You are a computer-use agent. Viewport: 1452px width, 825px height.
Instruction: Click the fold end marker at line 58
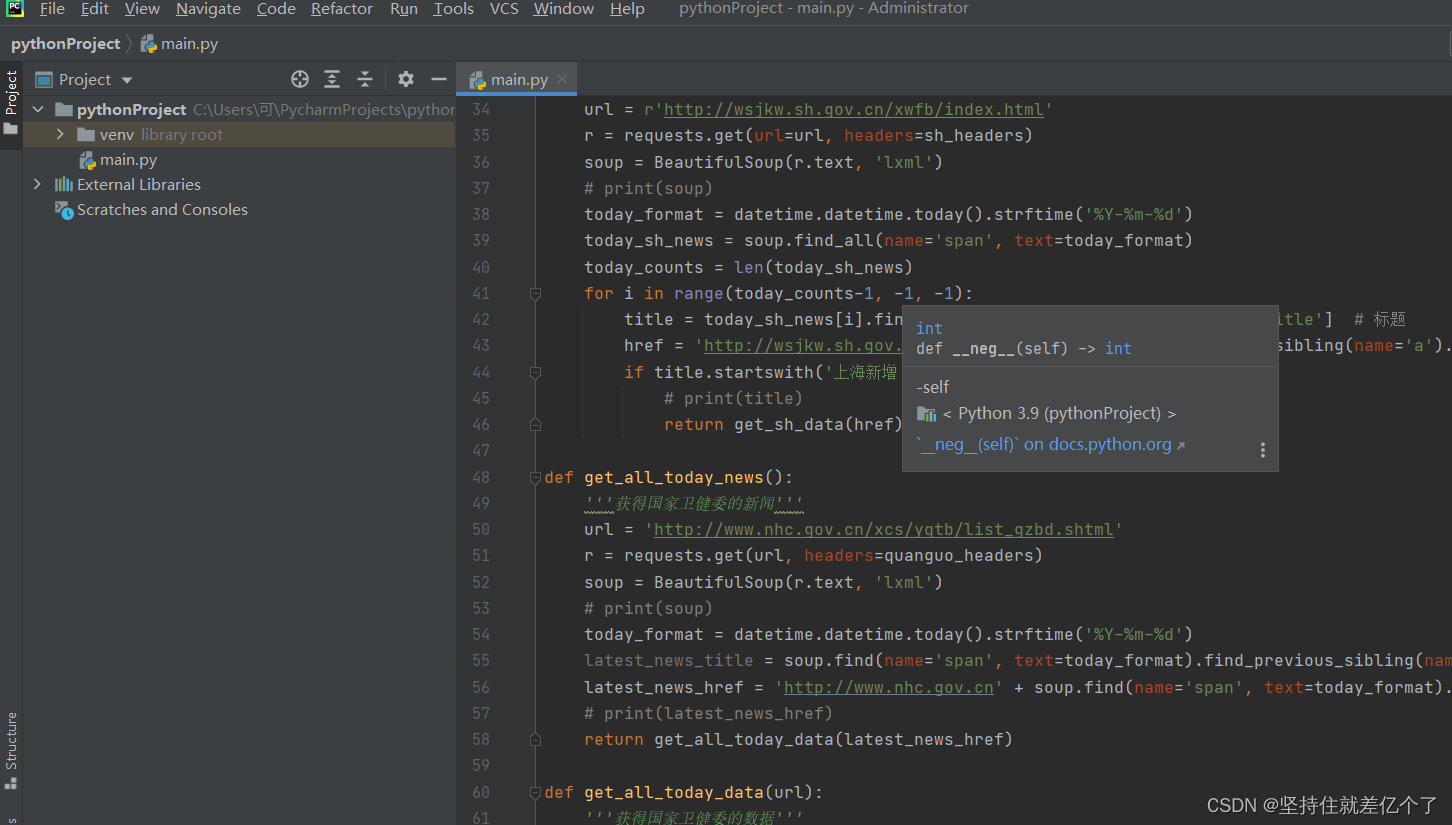(x=535, y=739)
